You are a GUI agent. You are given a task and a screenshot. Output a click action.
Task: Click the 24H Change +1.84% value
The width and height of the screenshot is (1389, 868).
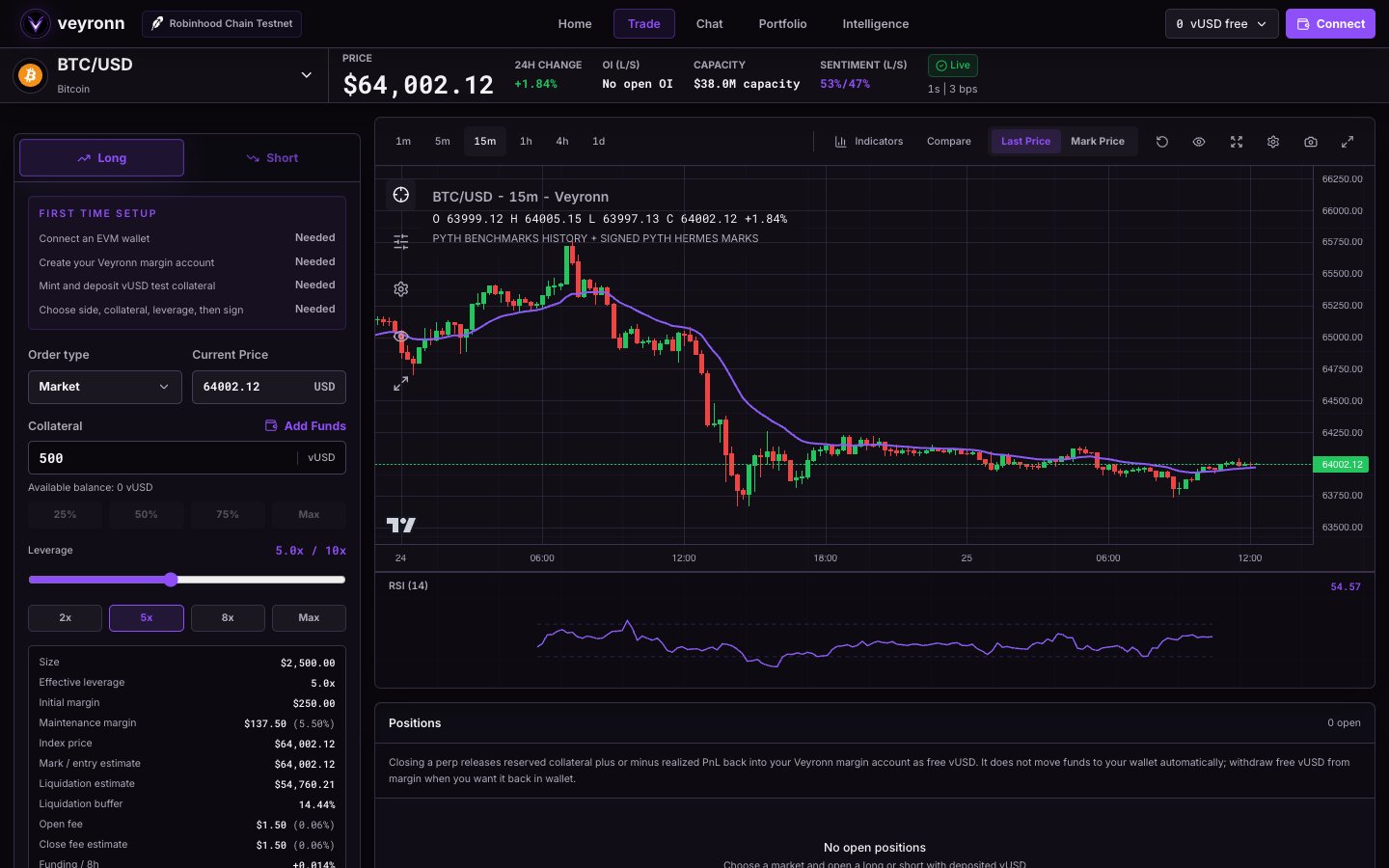(535, 85)
